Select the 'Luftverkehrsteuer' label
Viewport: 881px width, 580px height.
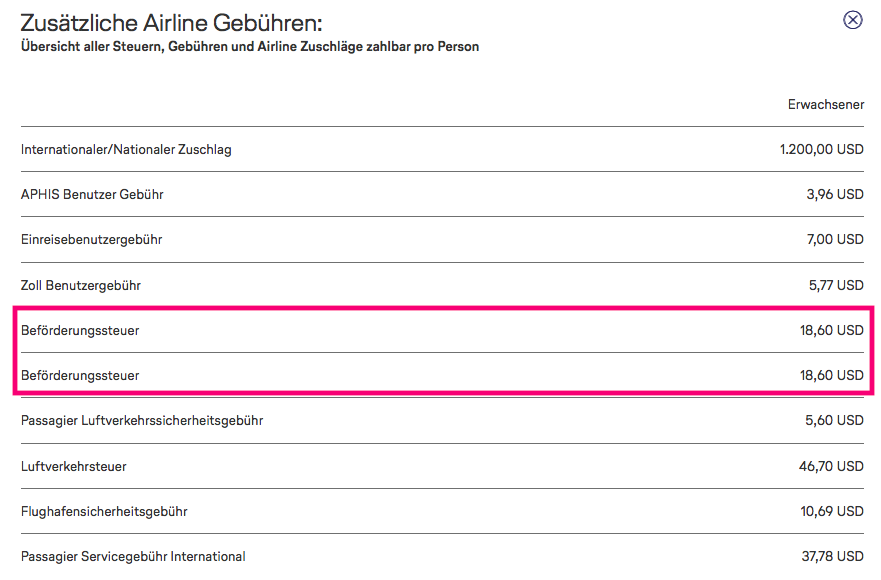point(74,466)
